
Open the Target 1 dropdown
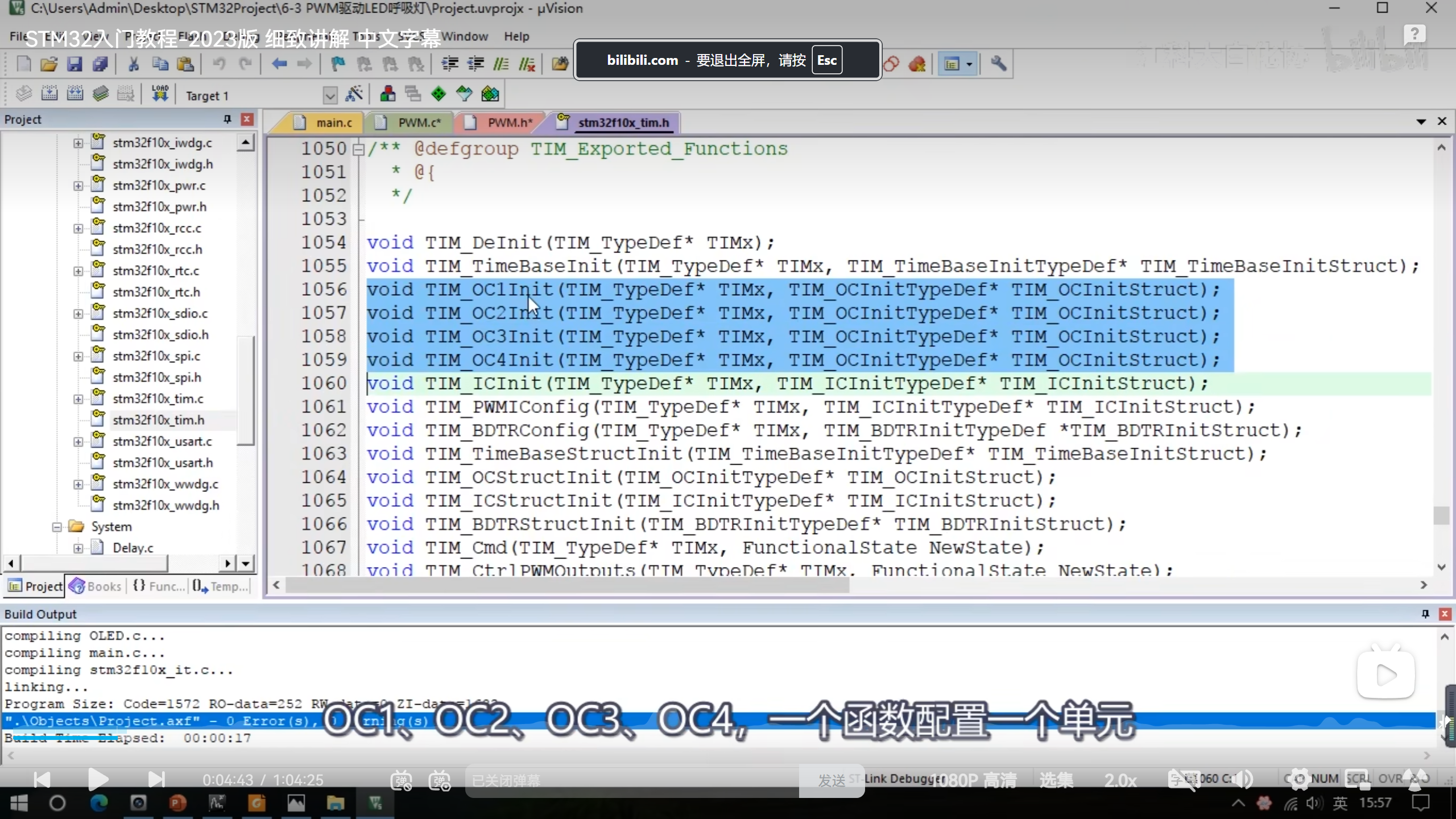tap(330, 95)
